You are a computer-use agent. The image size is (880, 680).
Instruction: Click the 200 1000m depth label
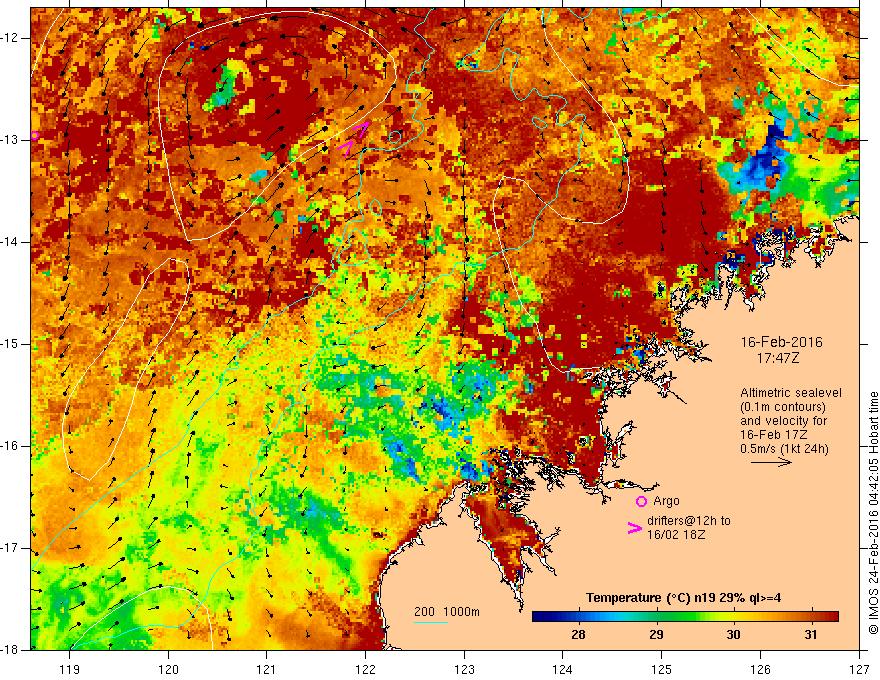(x=447, y=612)
